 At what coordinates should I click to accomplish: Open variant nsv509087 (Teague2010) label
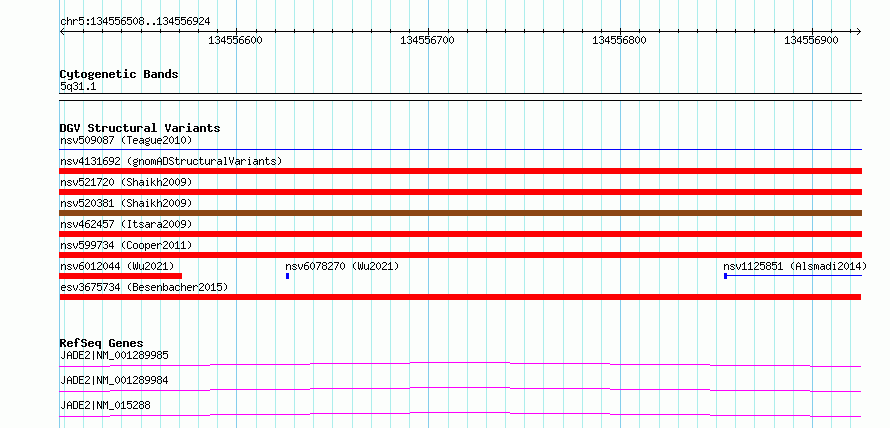coord(126,140)
